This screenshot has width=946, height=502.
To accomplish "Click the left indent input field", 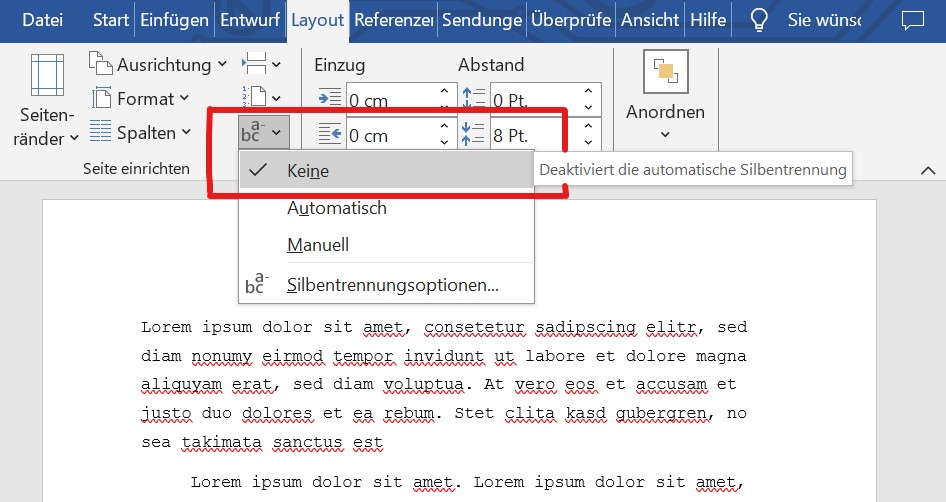I will (390, 100).
